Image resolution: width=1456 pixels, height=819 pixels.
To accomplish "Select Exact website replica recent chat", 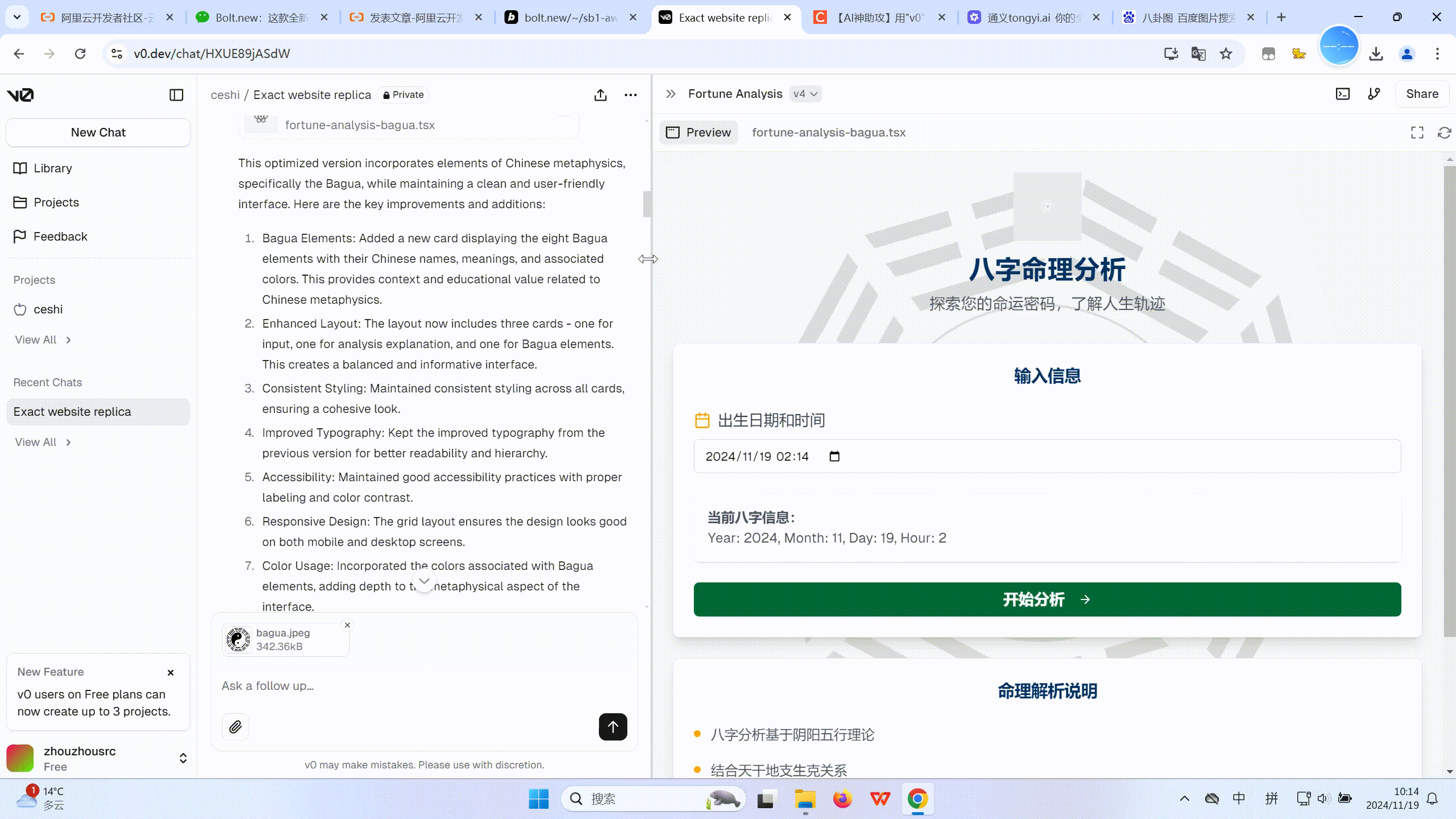I will click(98, 412).
